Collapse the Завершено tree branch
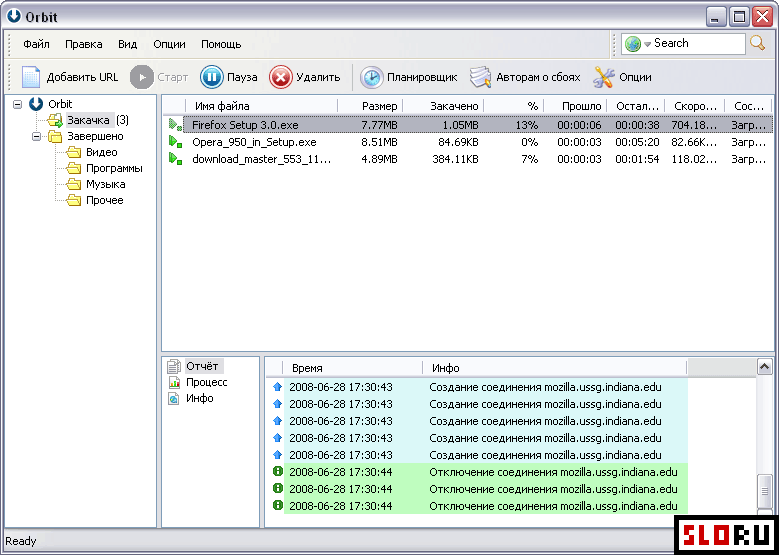Screen dimensions: 779x555 point(37,136)
